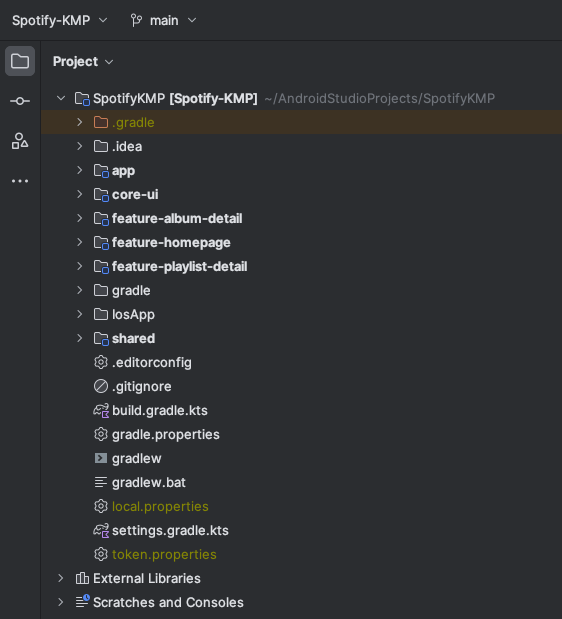
Task: Select the gradle.properties file name
Action: (x=166, y=435)
